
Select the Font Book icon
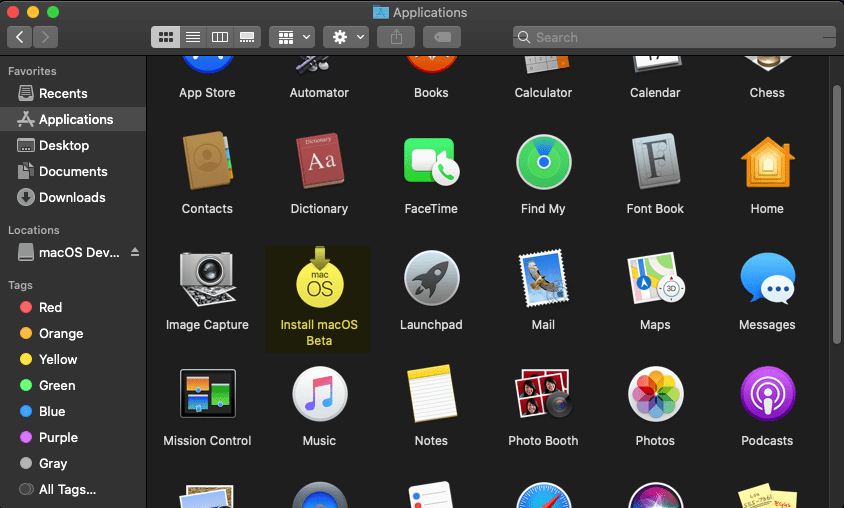655,160
